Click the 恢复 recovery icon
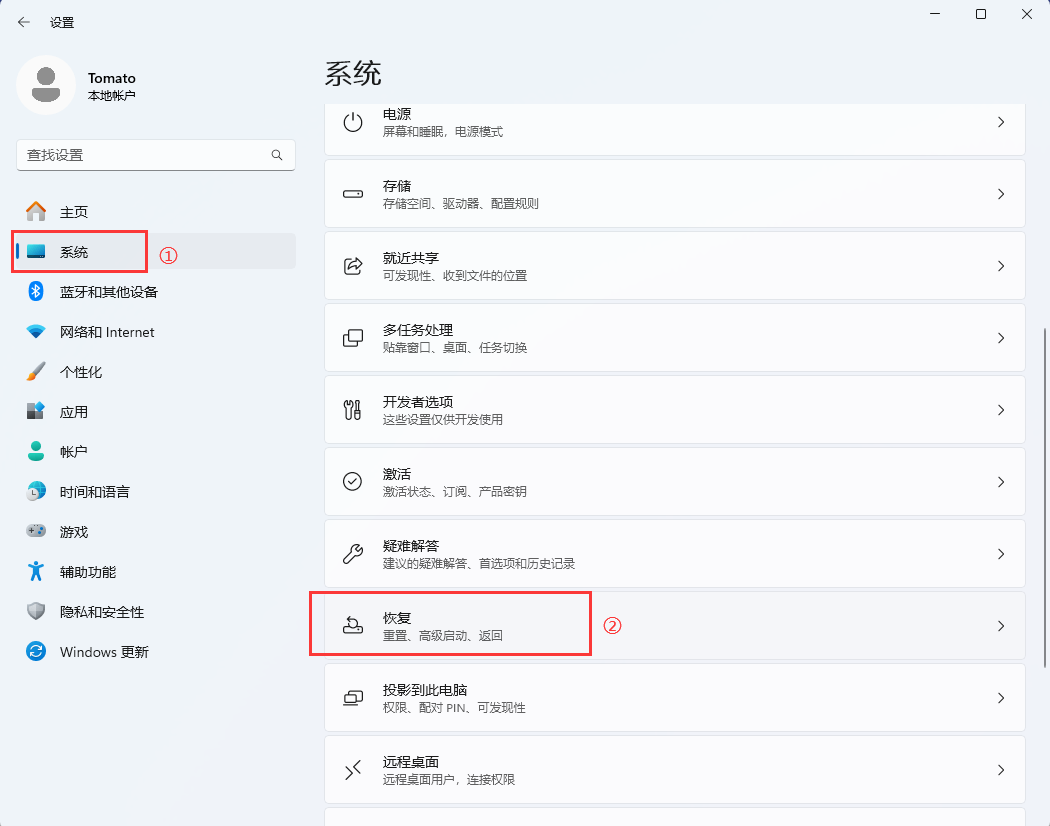This screenshot has width=1050, height=826. (x=352, y=626)
